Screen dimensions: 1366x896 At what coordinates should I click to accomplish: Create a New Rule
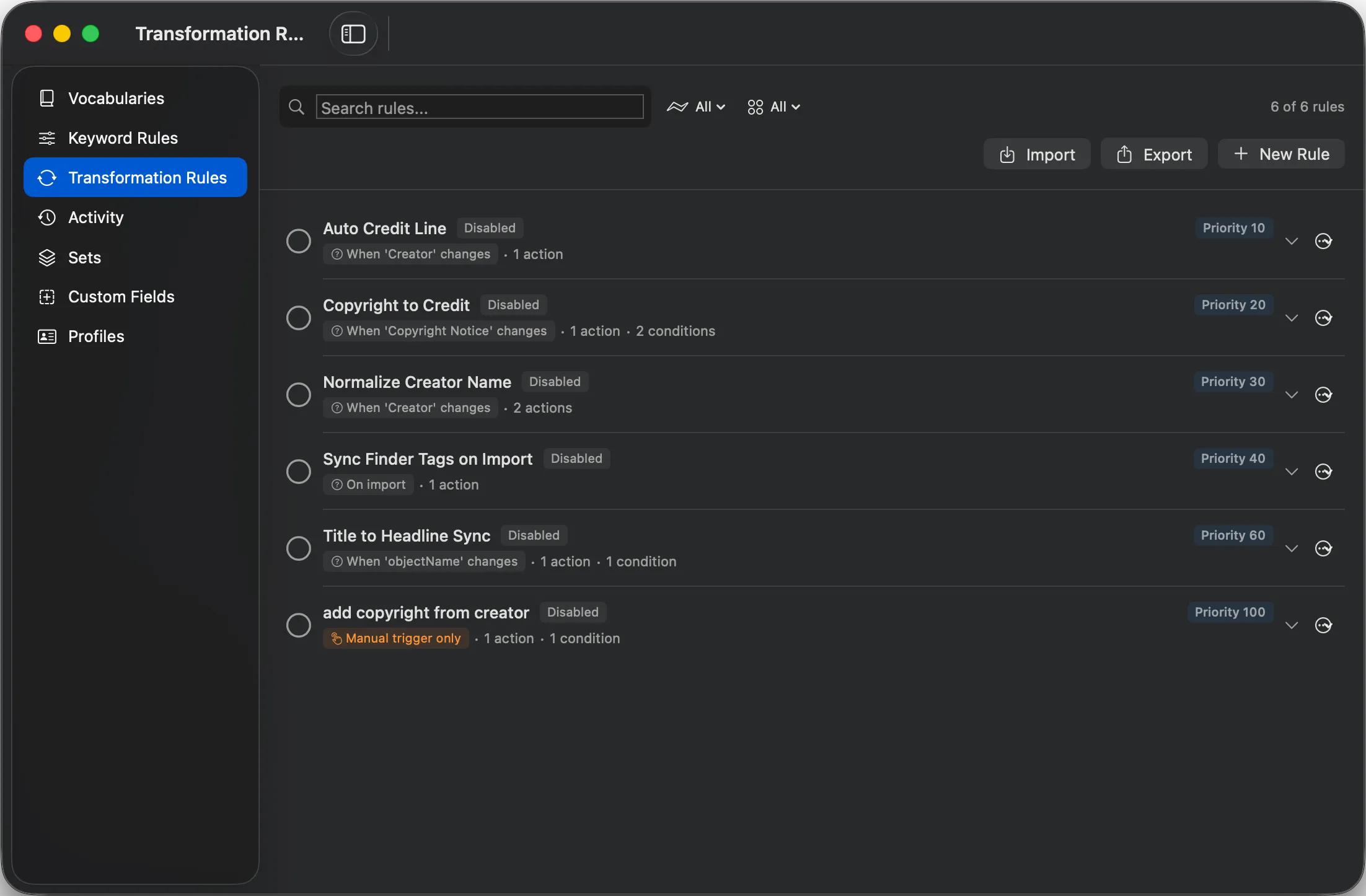(x=1281, y=154)
